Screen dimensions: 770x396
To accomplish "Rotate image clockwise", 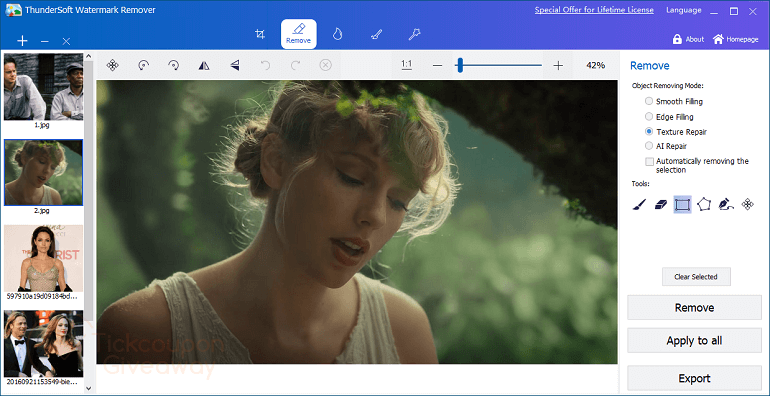I will point(173,65).
